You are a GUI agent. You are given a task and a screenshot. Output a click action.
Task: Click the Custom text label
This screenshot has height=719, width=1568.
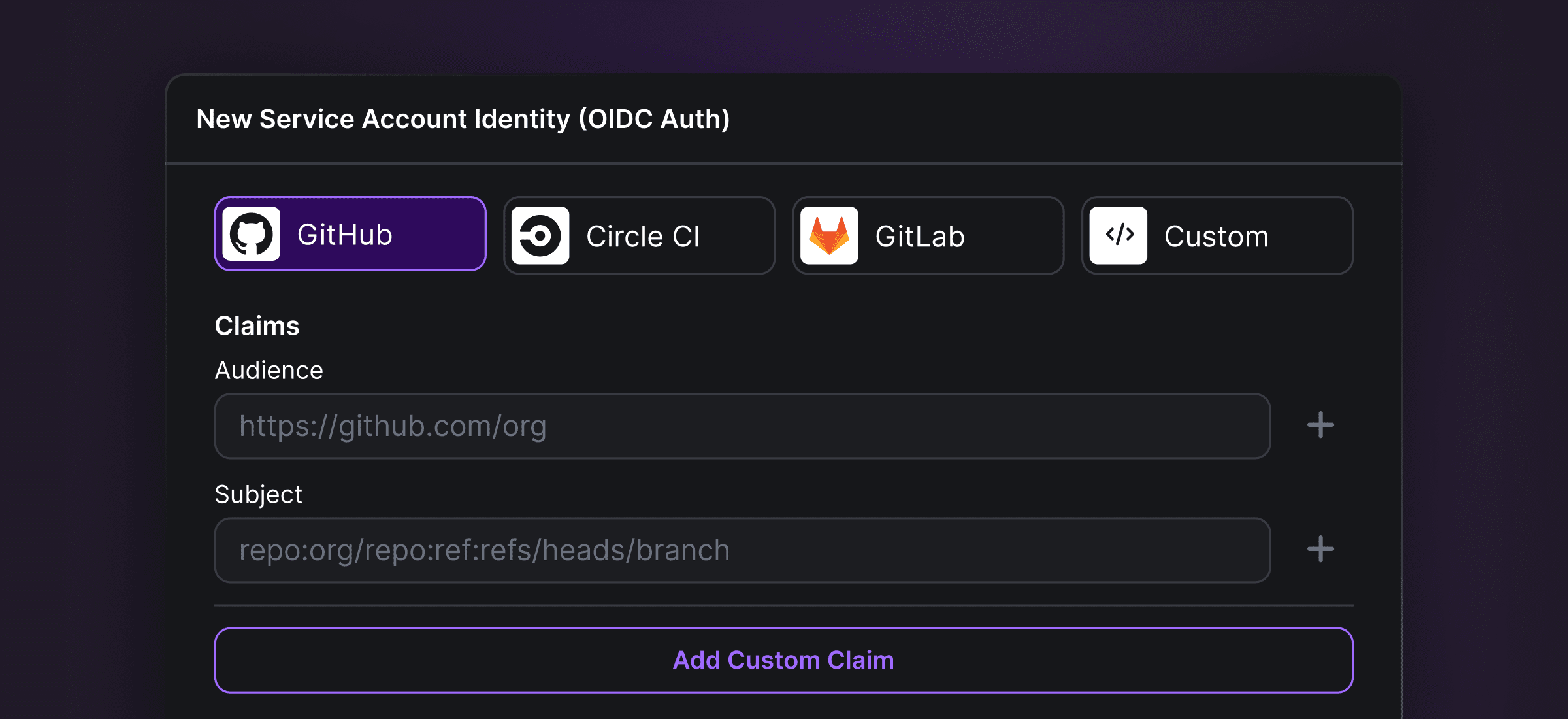[x=1217, y=237]
